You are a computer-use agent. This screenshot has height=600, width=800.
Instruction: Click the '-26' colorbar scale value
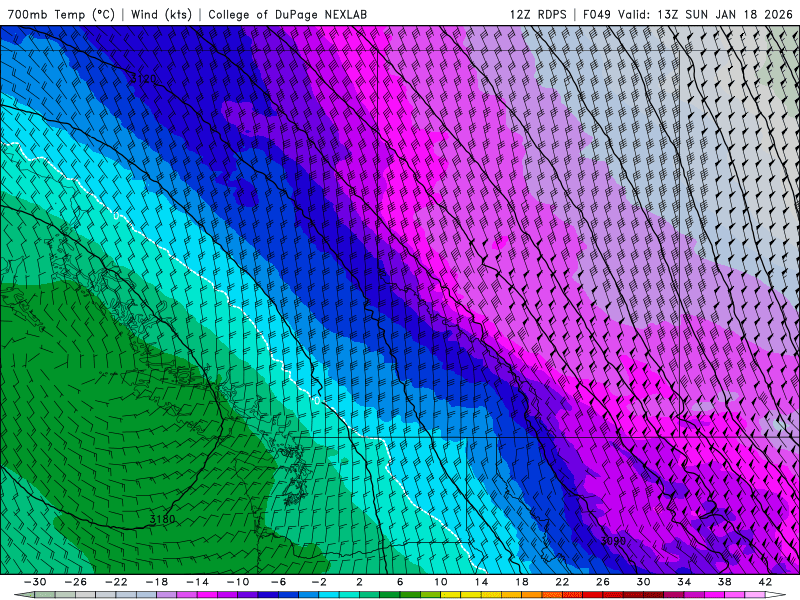76,582
